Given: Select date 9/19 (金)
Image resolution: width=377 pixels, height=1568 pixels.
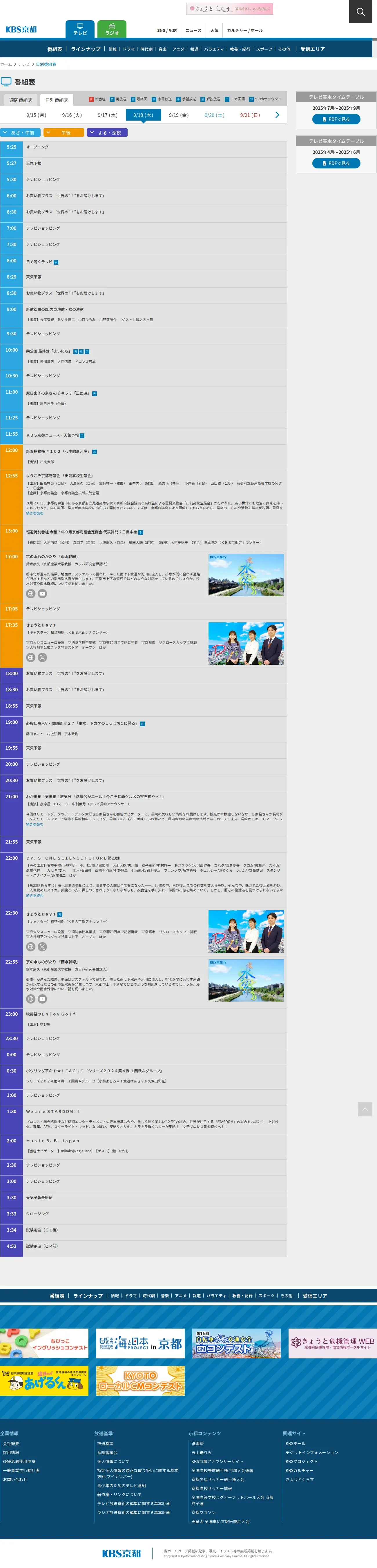Looking at the screenshot, I should 178,115.
